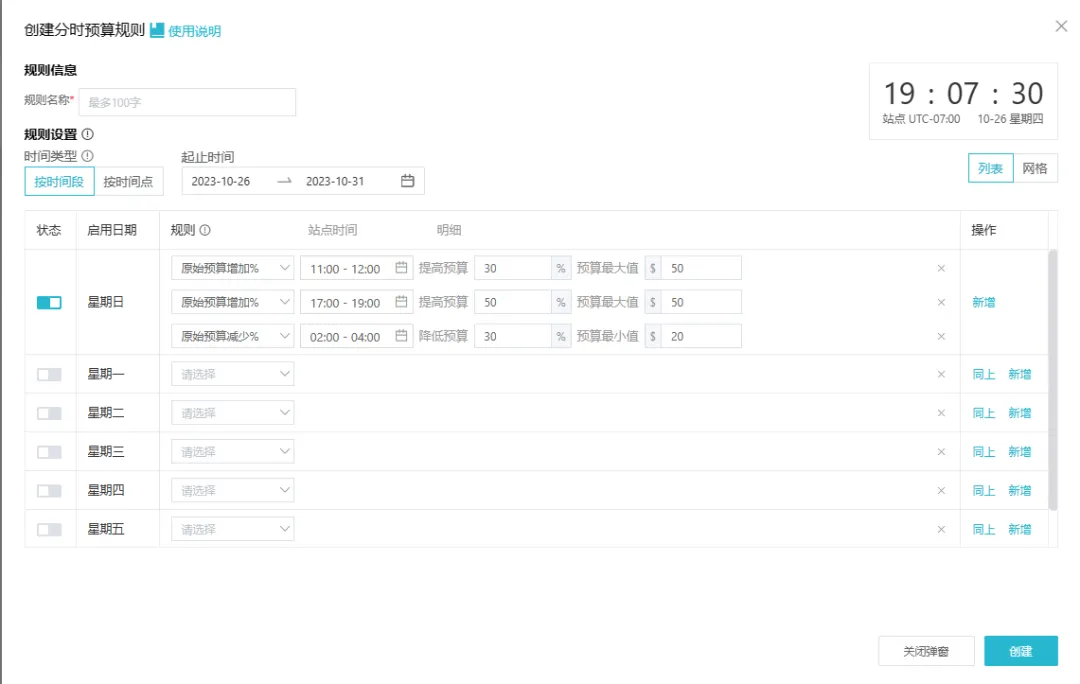The image size is (1080, 684).
Task: Click 预算最大值 field in 11:00 - 12:00 row
Action: (x=701, y=268)
